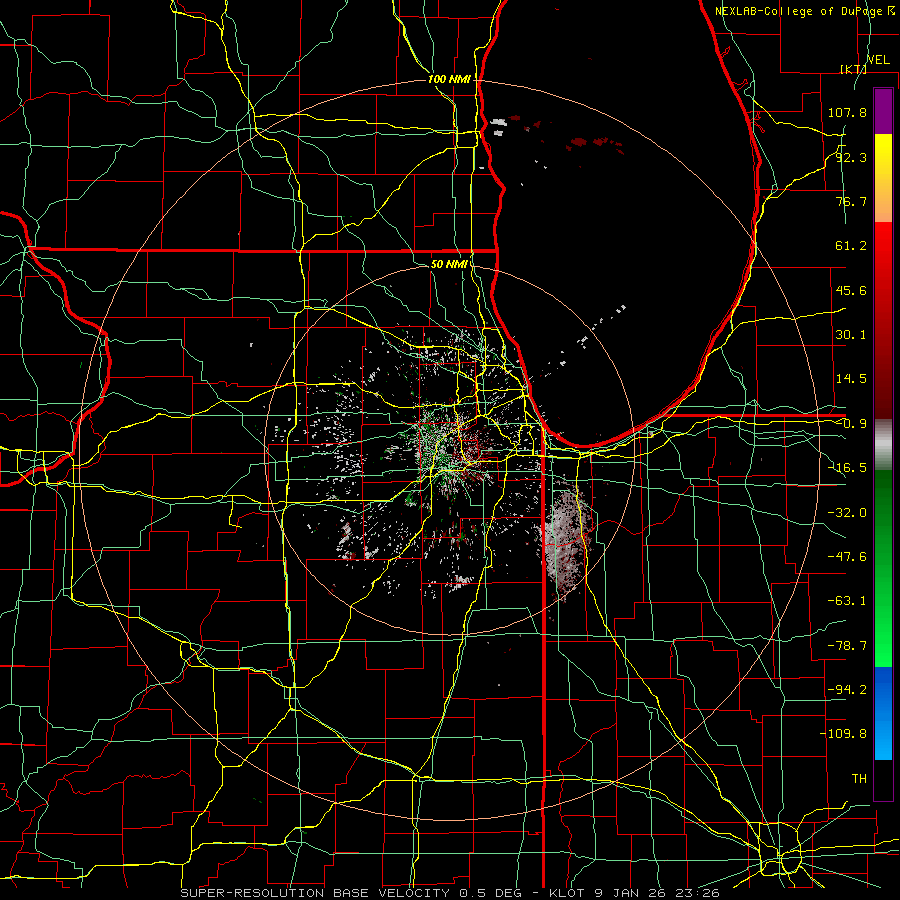The width and height of the screenshot is (900, 900).
Task: Click the "TH" label on the legend
Action: (x=859, y=778)
